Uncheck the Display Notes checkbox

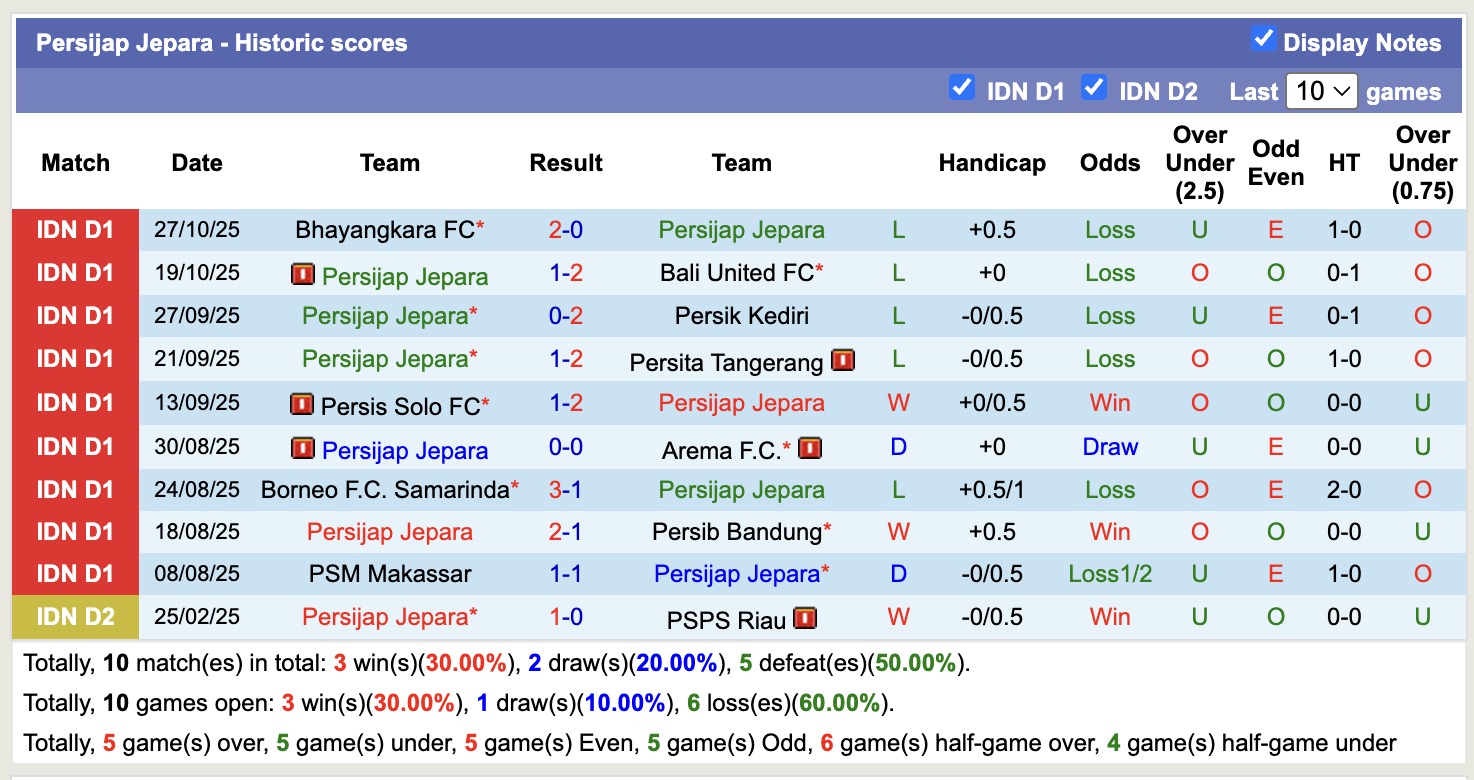click(1264, 38)
